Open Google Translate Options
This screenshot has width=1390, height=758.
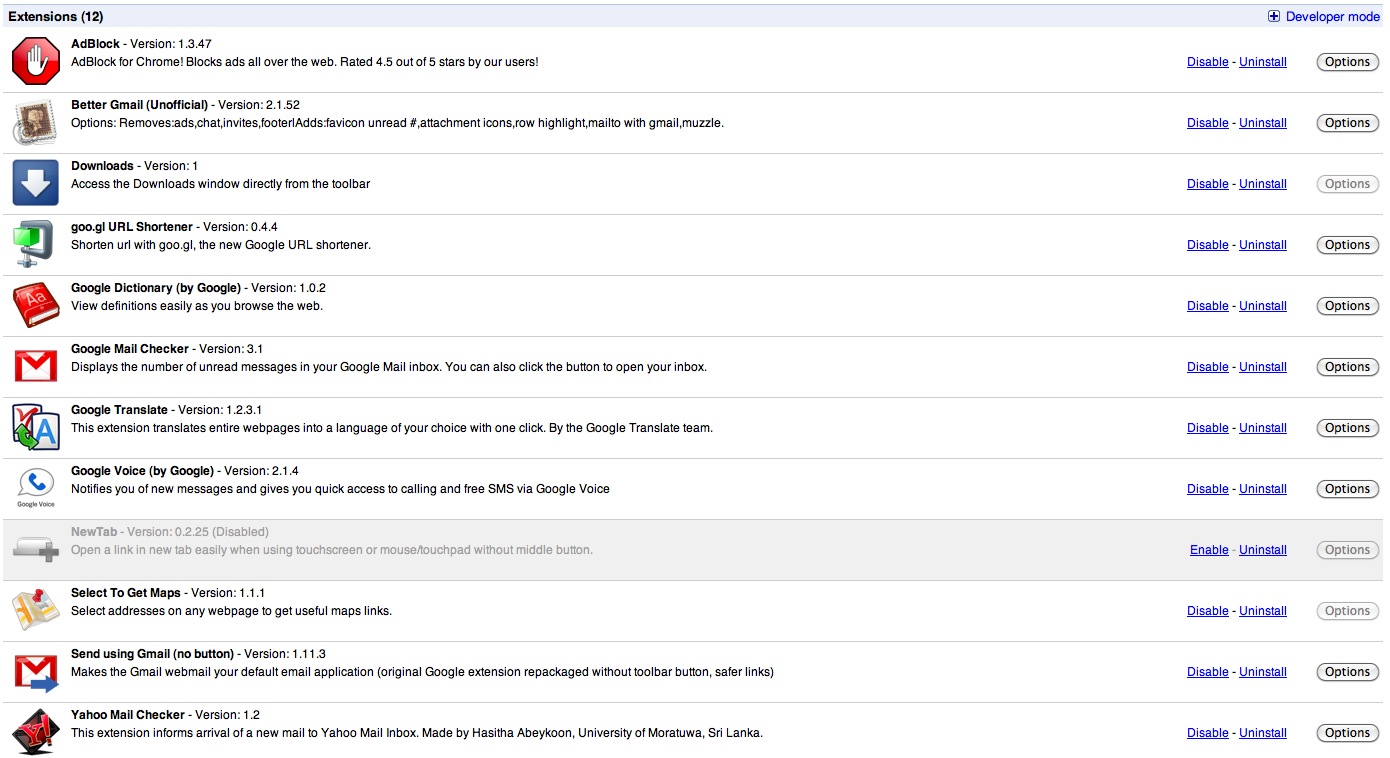1347,428
